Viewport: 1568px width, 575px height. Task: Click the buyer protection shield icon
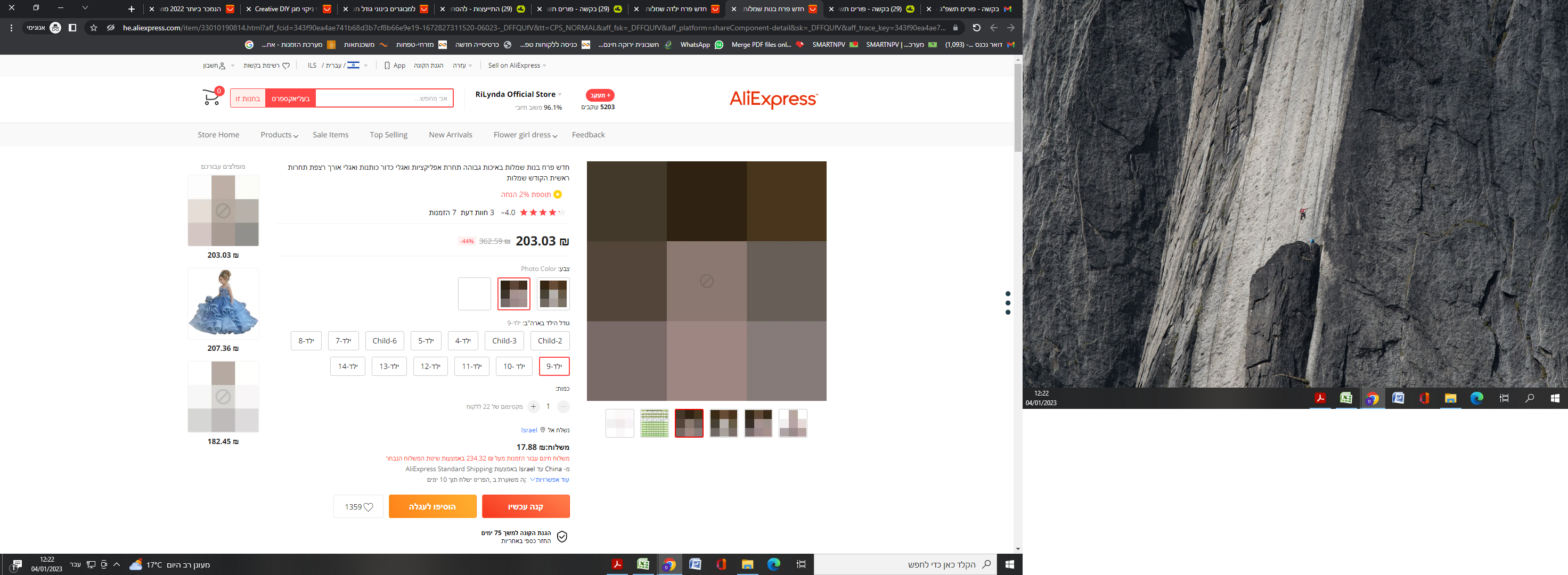pos(562,537)
